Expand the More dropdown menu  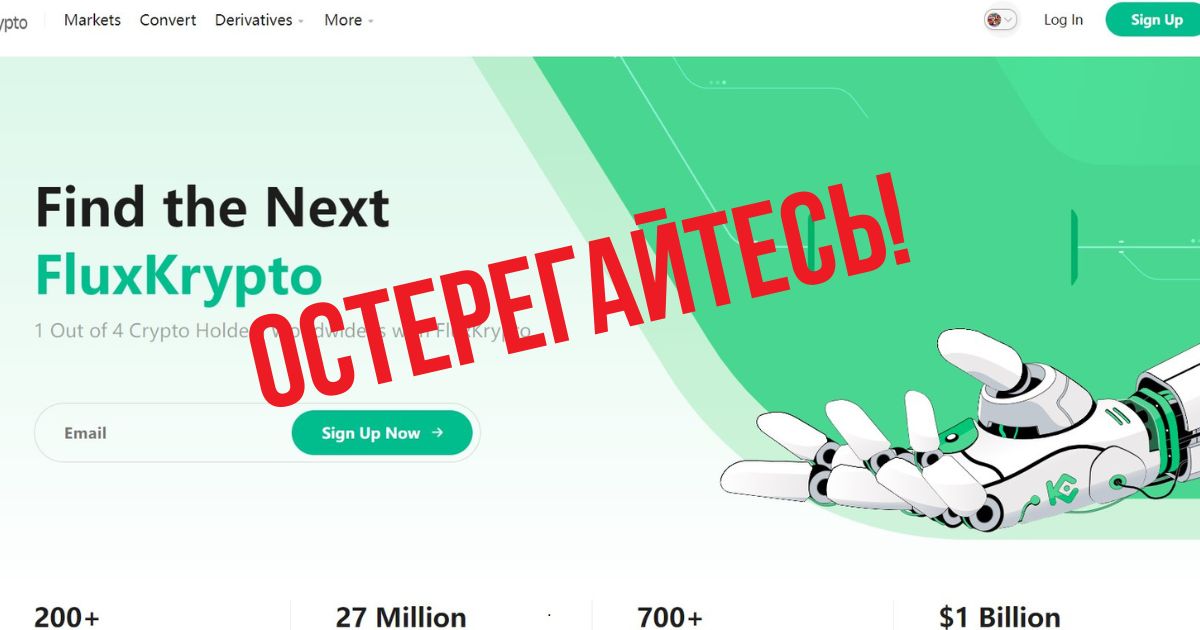click(x=349, y=20)
